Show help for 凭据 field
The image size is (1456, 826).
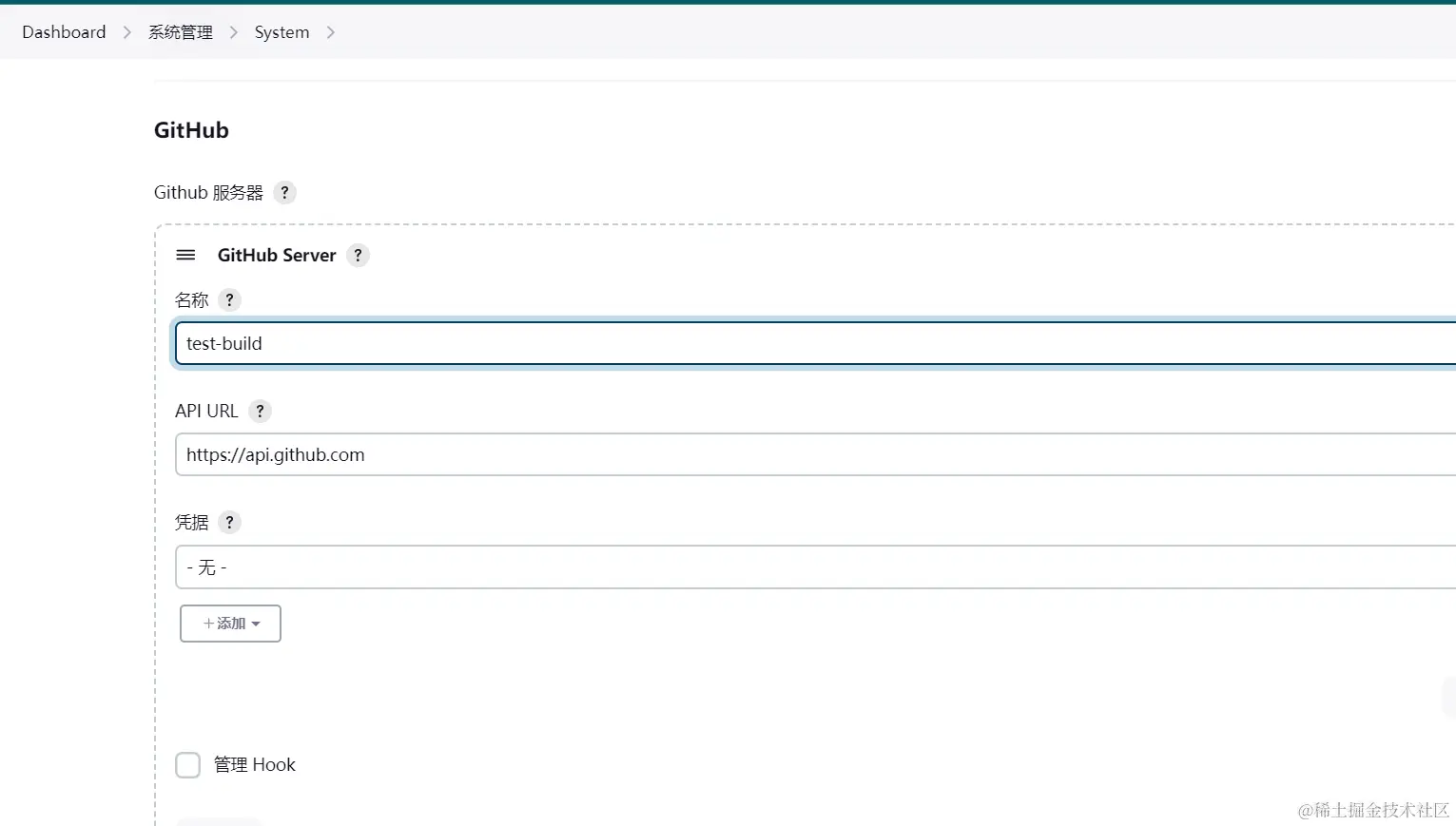229,523
